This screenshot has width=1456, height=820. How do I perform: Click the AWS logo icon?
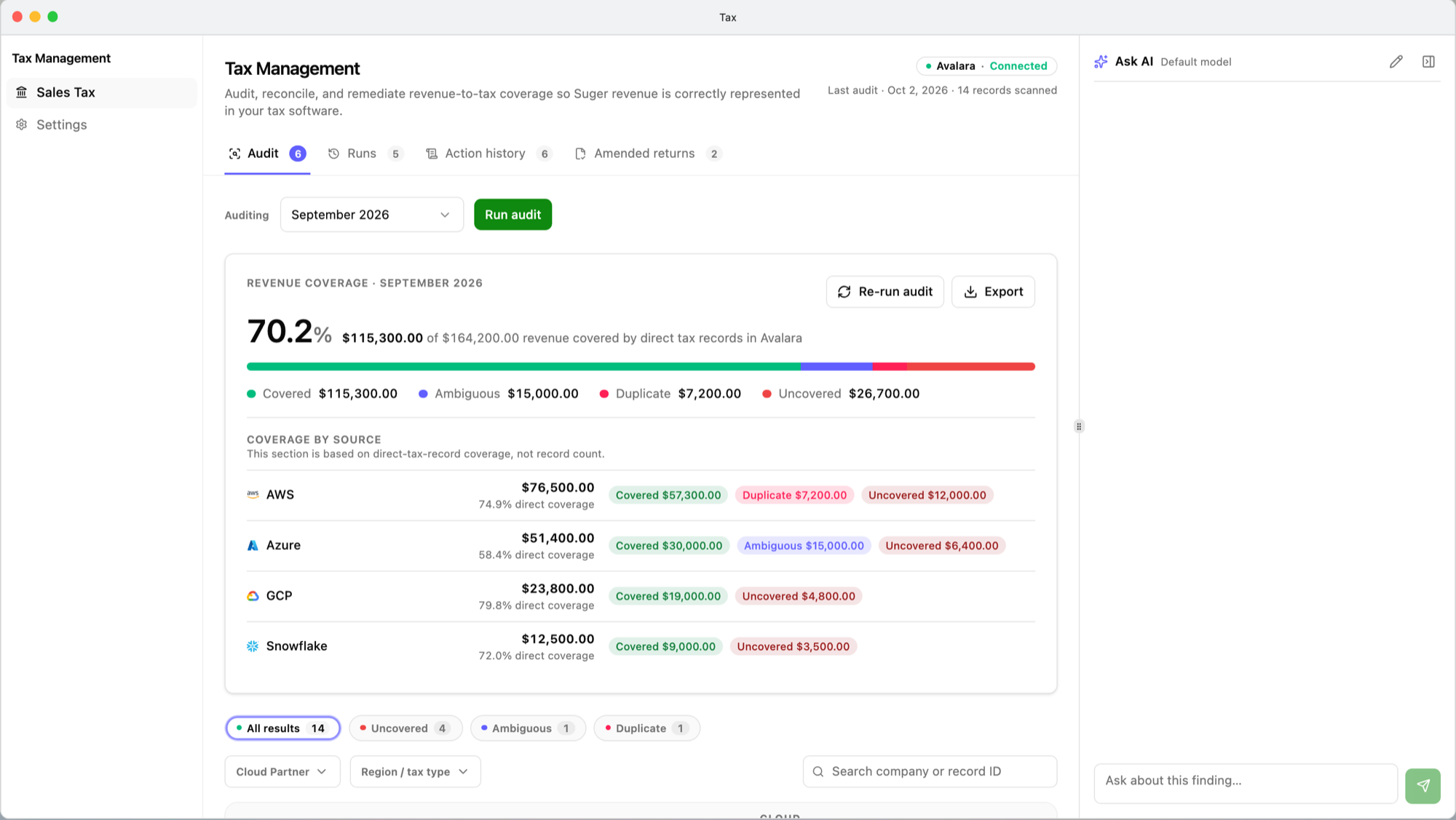pyautogui.click(x=253, y=494)
